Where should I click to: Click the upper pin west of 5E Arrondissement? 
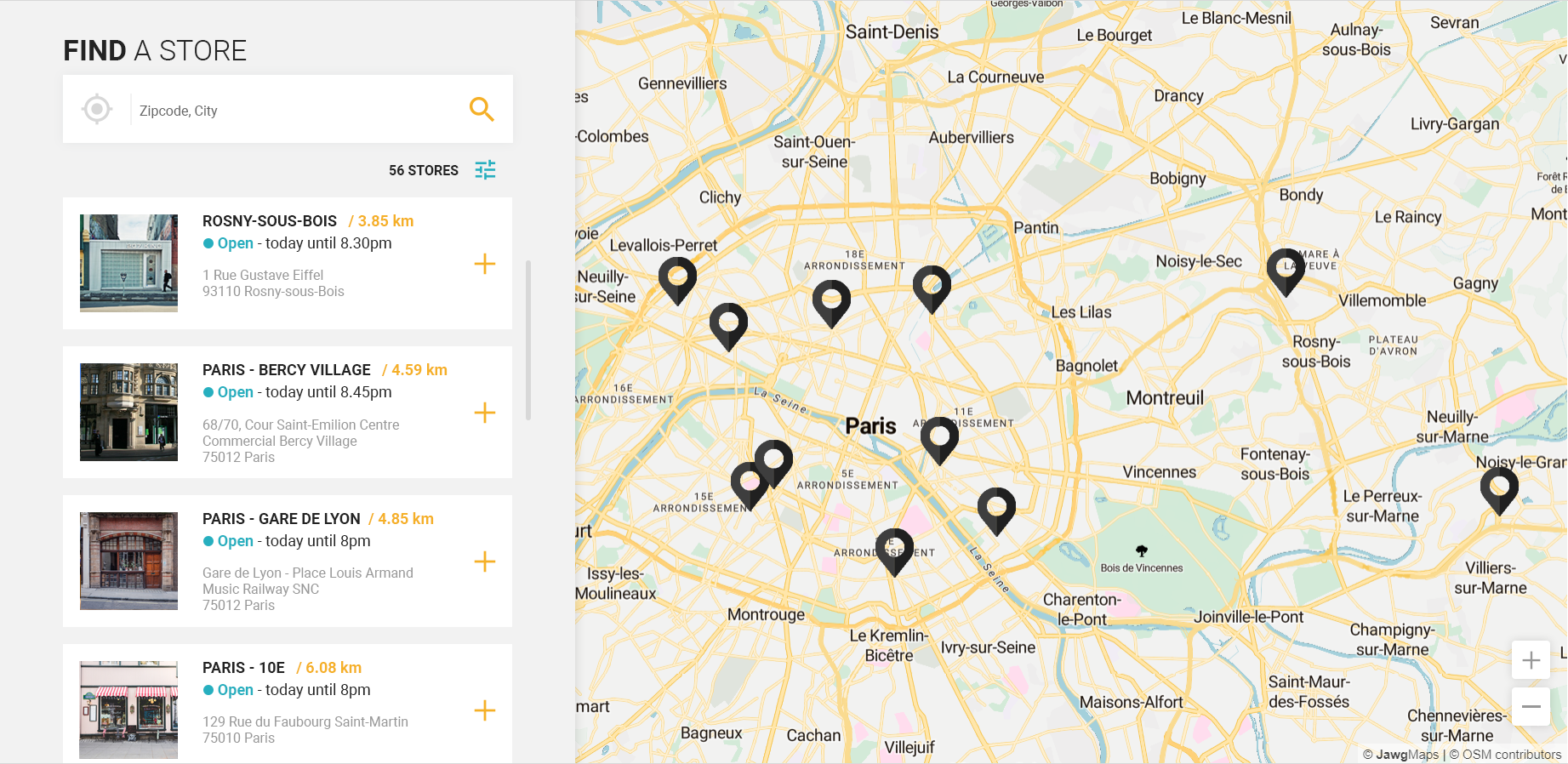(x=773, y=464)
